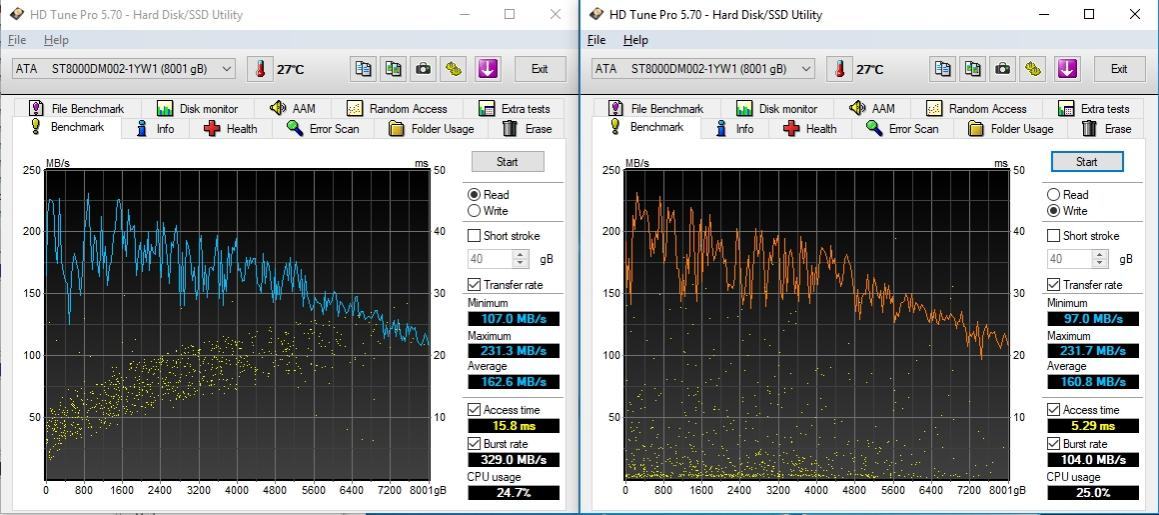Open Erase tab in left window
Image resolution: width=1159 pixels, height=515 pixels.
point(528,129)
